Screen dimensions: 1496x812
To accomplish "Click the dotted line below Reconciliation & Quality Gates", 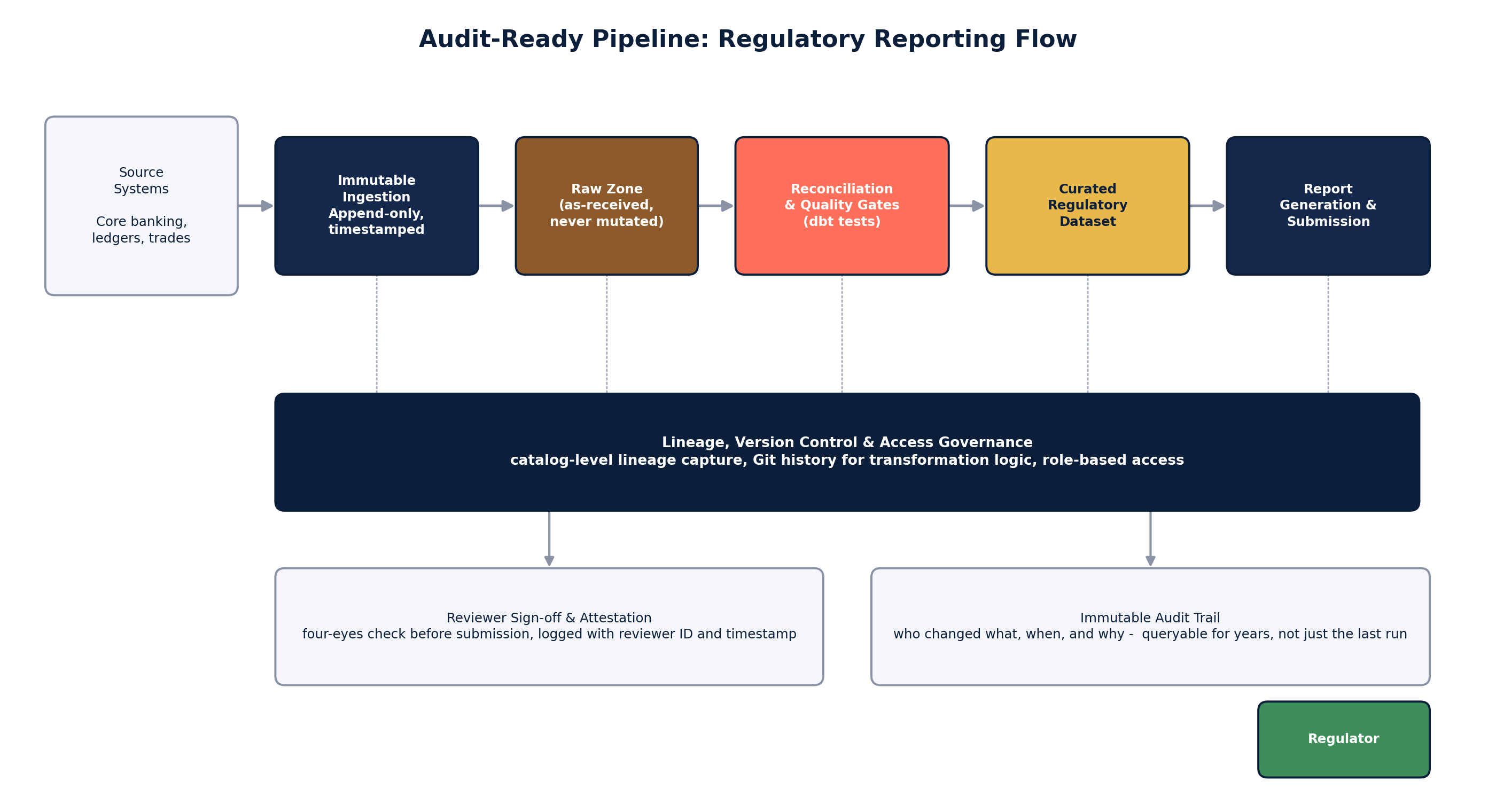I will pyautogui.click(x=841, y=334).
